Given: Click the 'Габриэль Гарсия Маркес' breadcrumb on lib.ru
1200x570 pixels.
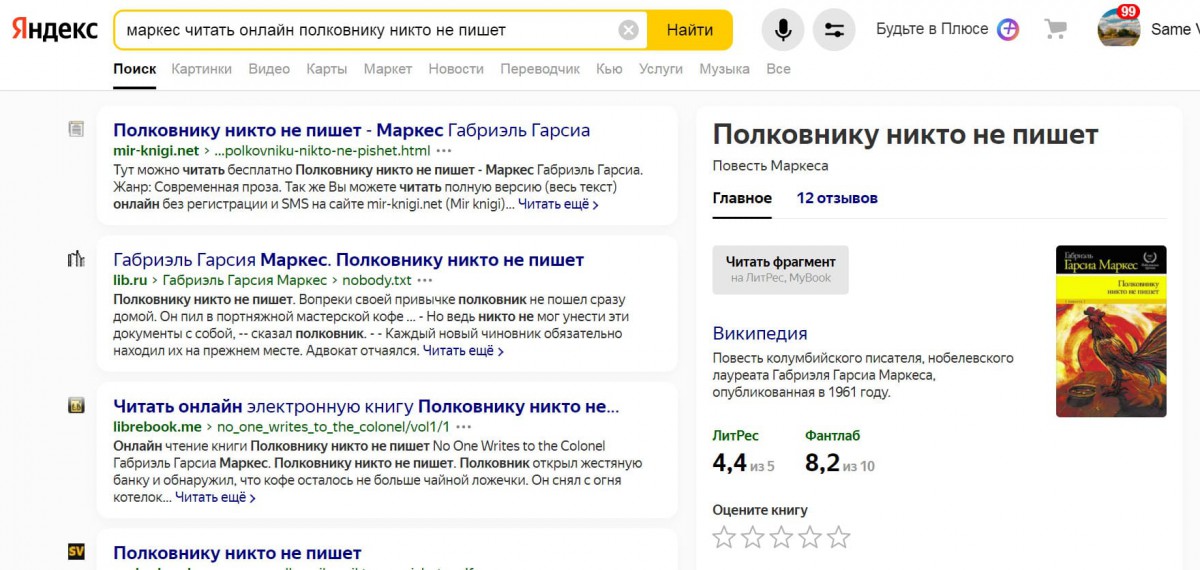Looking at the screenshot, I should coord(244,280).
